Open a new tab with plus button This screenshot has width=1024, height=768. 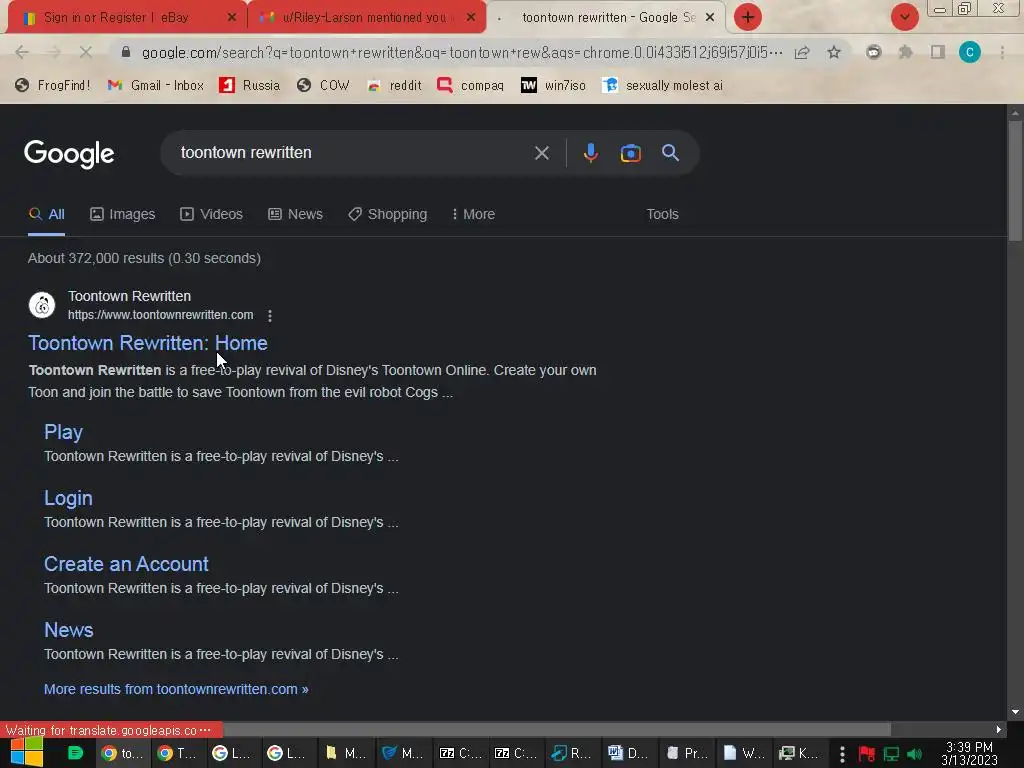(x=748, y=17)
